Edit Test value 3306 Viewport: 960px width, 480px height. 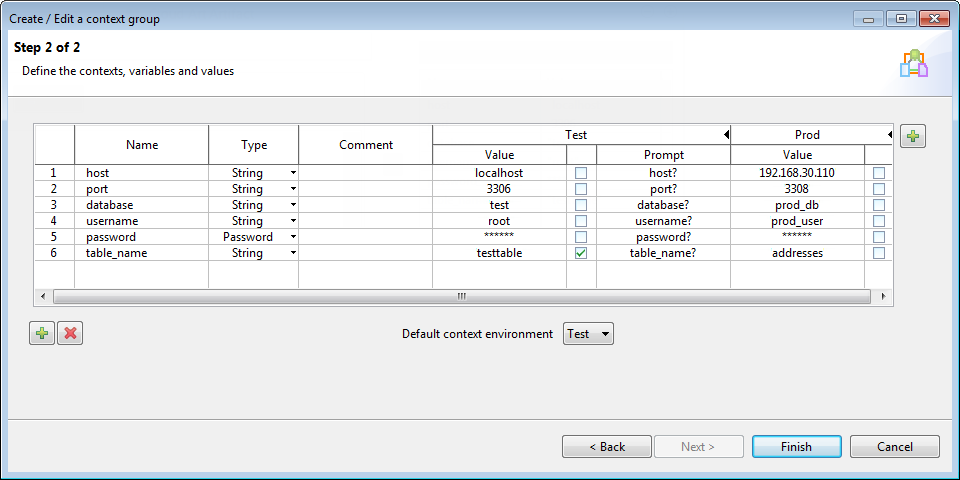click(x=500, y=189)
